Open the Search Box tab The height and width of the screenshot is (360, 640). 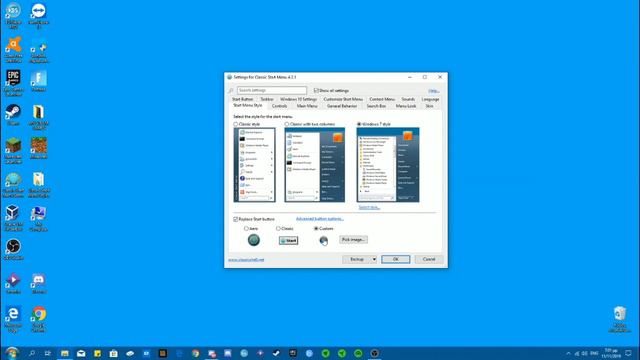click(376, 106)
